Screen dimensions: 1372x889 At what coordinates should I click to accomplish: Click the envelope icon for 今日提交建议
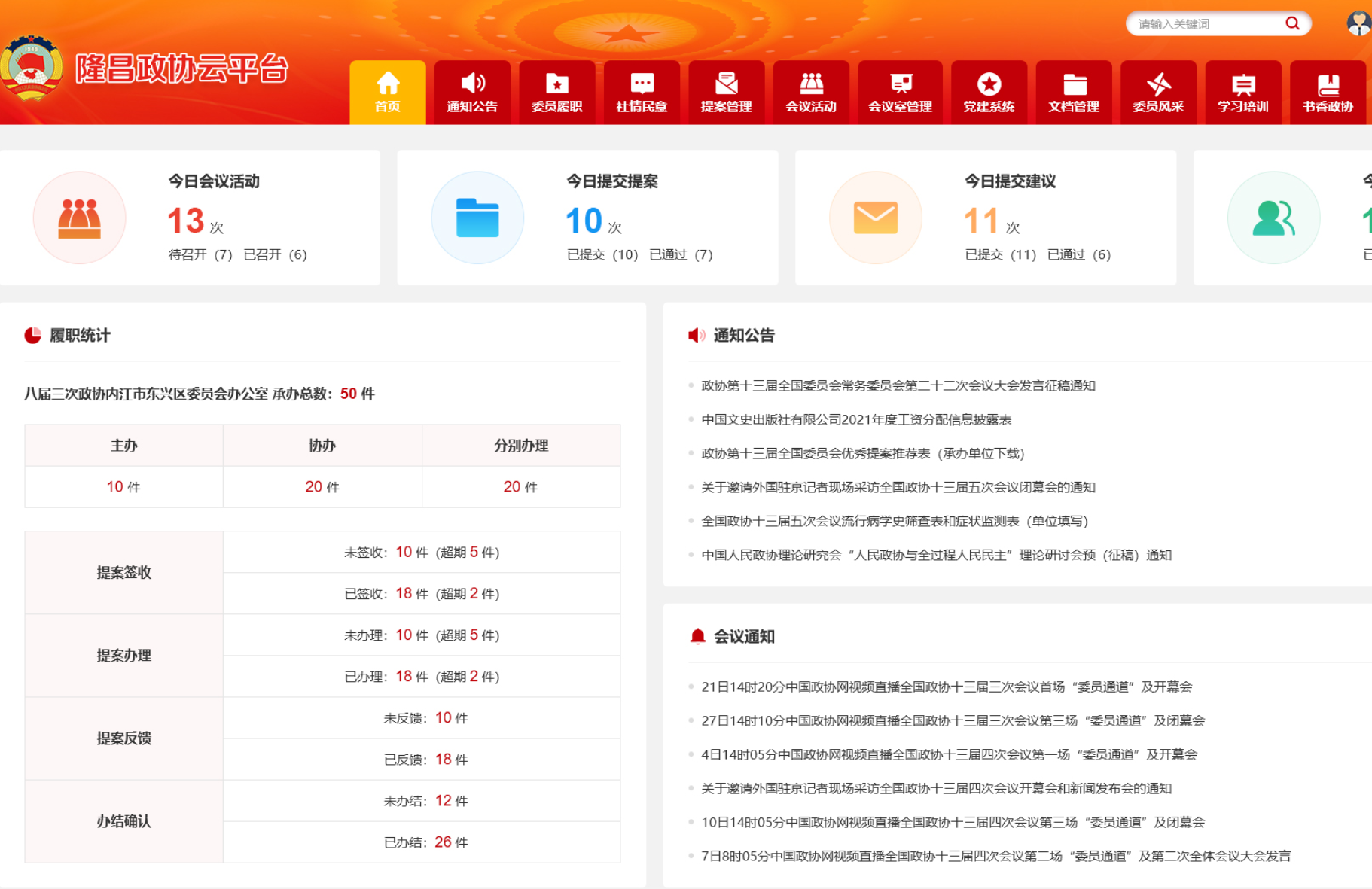(875, 218)
